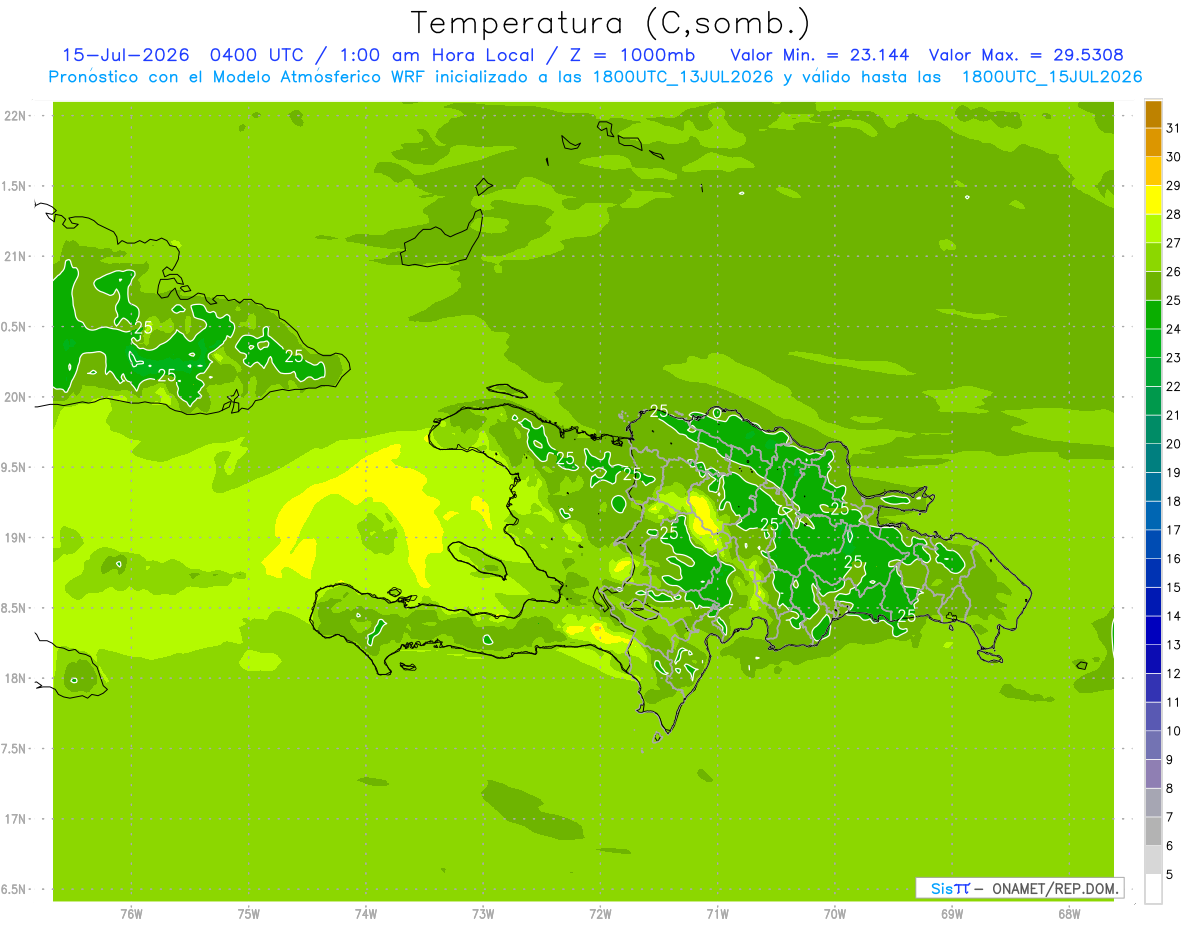
Task: Click the '20N' latitude axis label
Action: point(15,397)
